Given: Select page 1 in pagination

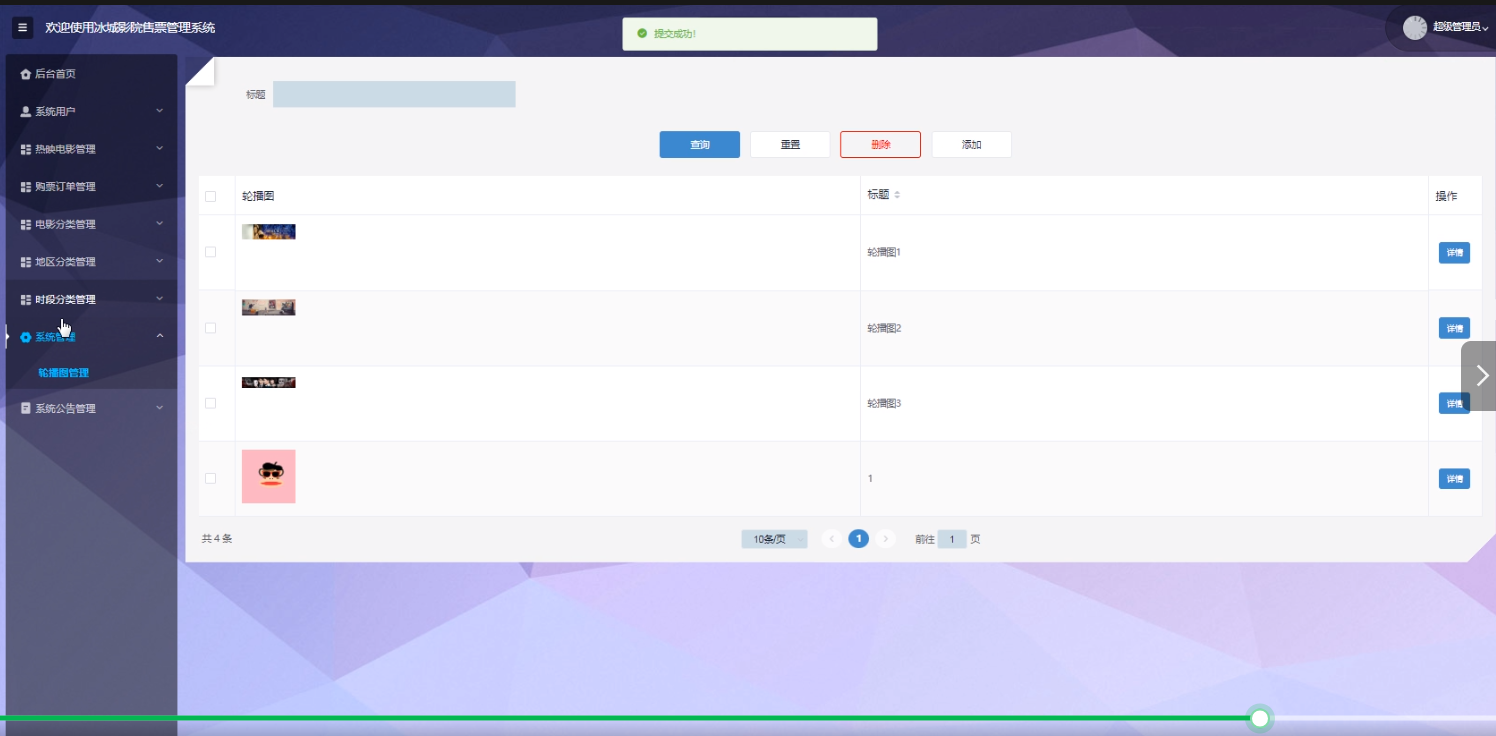Looking at the screenshot, I should pyautogui.click(x=858, y=539).
